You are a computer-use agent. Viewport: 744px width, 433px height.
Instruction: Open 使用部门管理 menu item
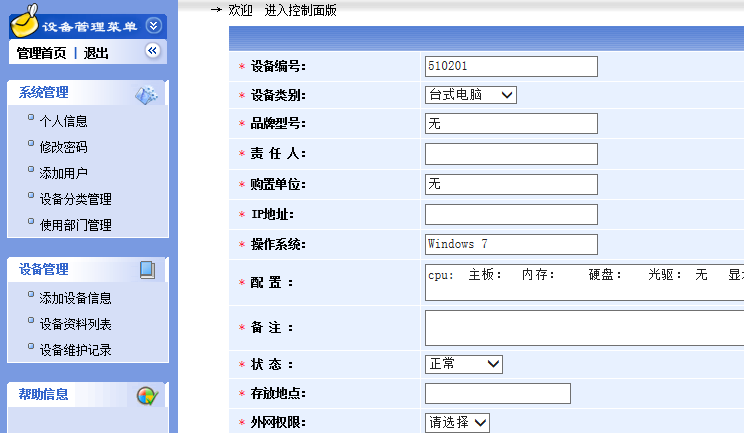75,225
